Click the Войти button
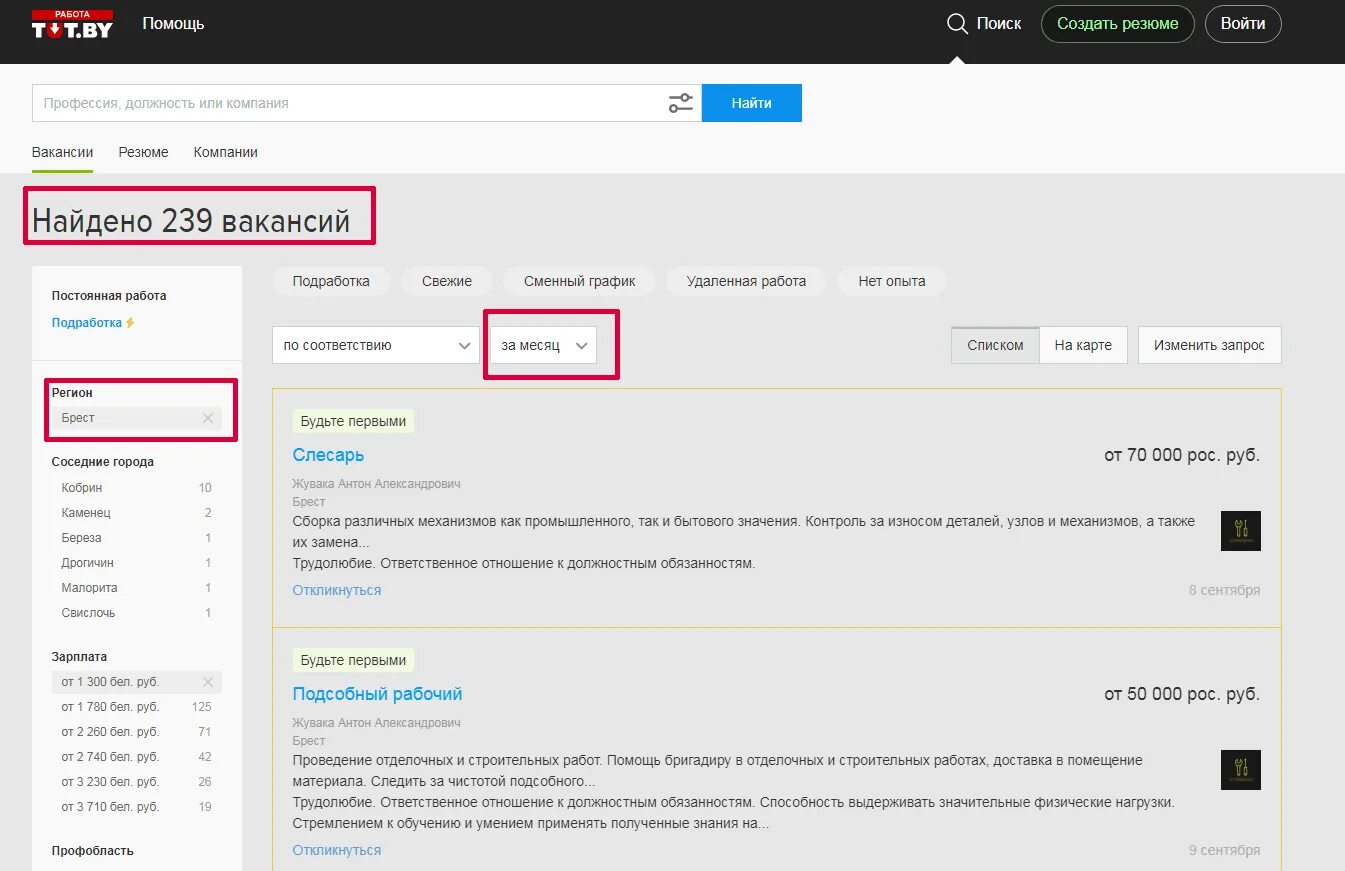The width and height of the screenshot is (1345, 871). (1243, 24)
